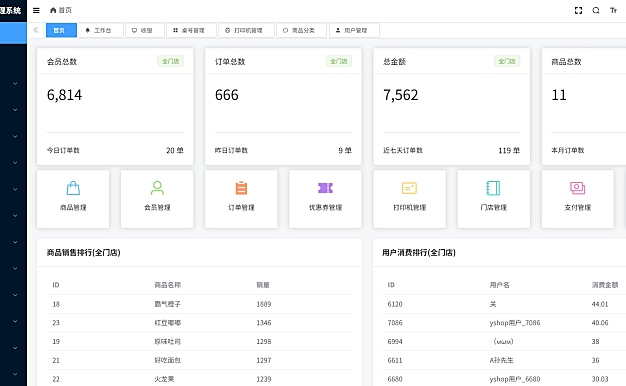Click today's order count 20 单

[175, 150]
